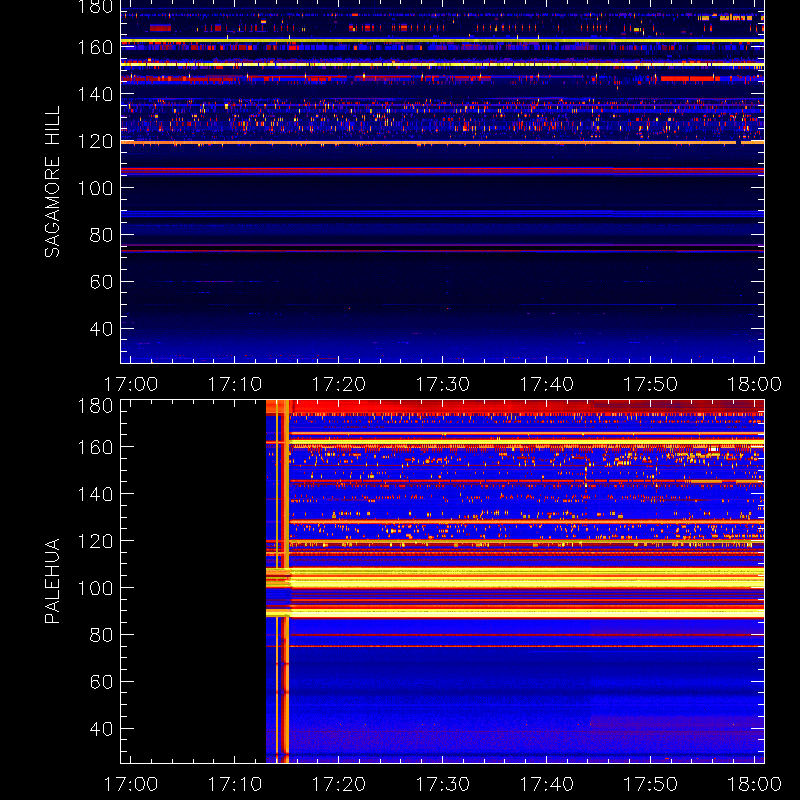Click 17:10 time label of Sagamore Hill plot
Image resolution: width=800 pixels, height=800 pixels.
235,384
